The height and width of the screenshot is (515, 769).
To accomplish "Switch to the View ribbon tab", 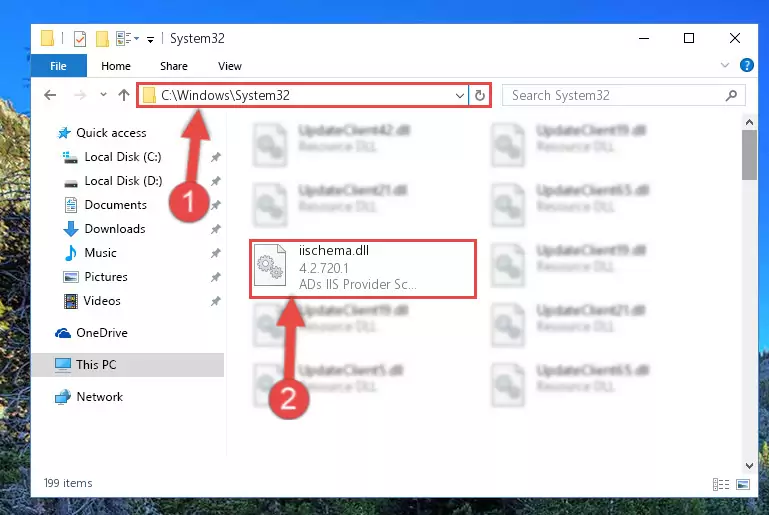I will point(230,66).
